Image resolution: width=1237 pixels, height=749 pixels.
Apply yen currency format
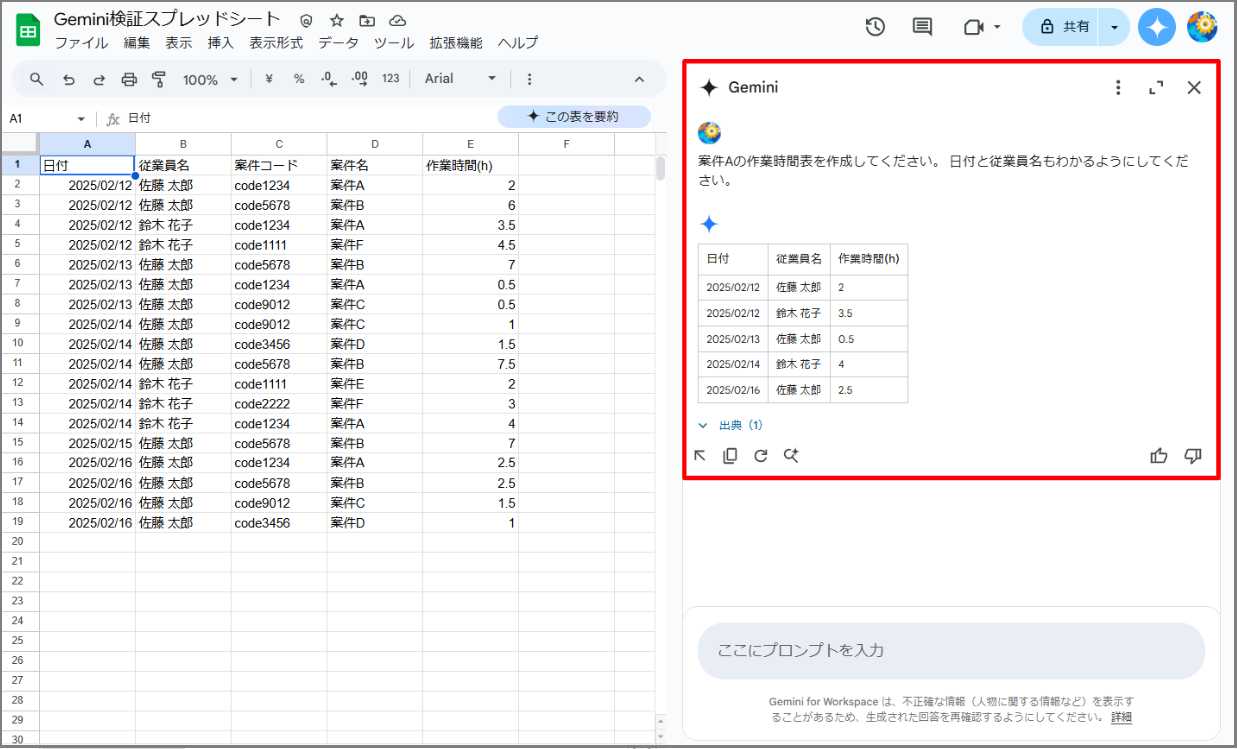[x=269, y=79]
